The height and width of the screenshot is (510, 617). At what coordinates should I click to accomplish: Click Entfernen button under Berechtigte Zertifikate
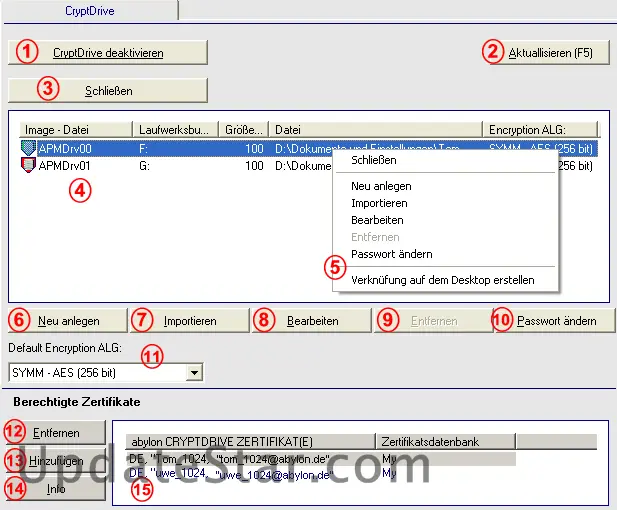coord(56,433)
